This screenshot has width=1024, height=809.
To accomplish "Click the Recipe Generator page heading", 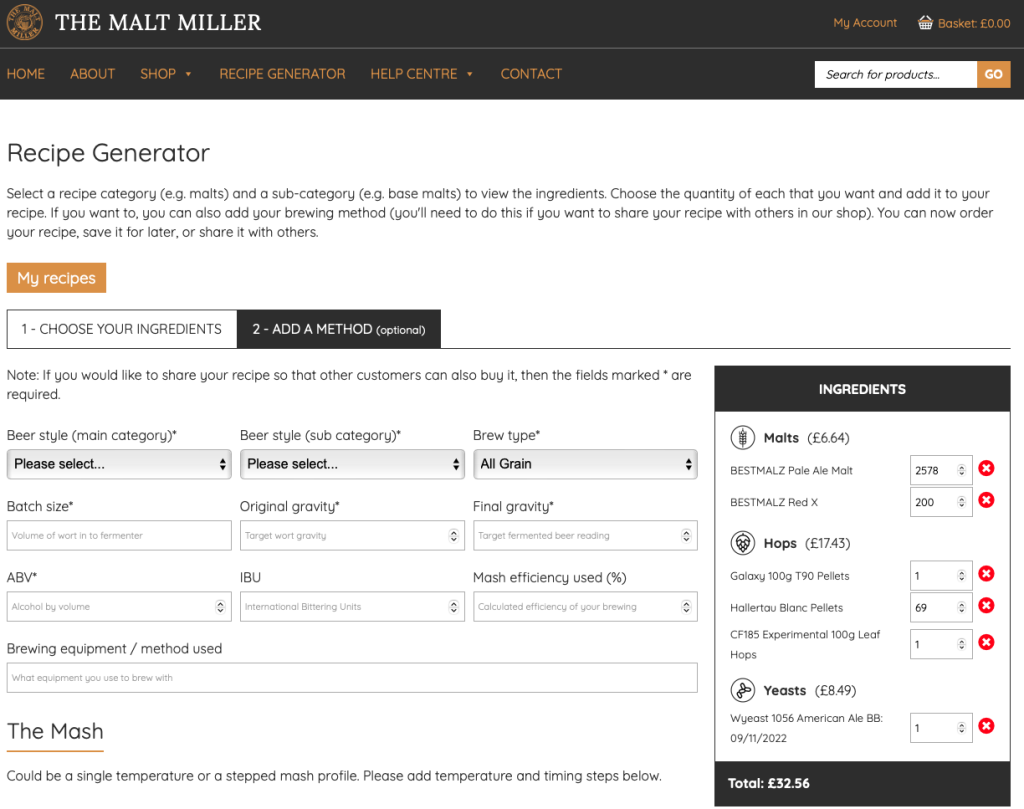I will click(x=108, y=153).
